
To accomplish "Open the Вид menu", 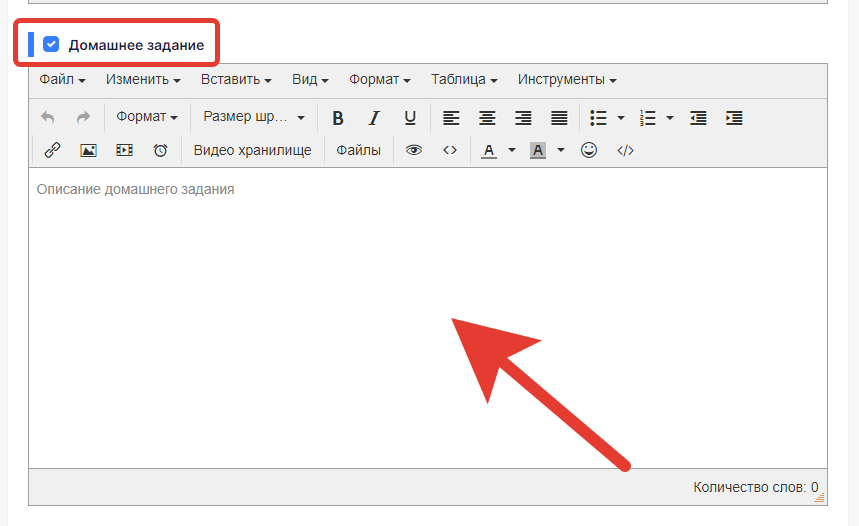I will point(310,80).
